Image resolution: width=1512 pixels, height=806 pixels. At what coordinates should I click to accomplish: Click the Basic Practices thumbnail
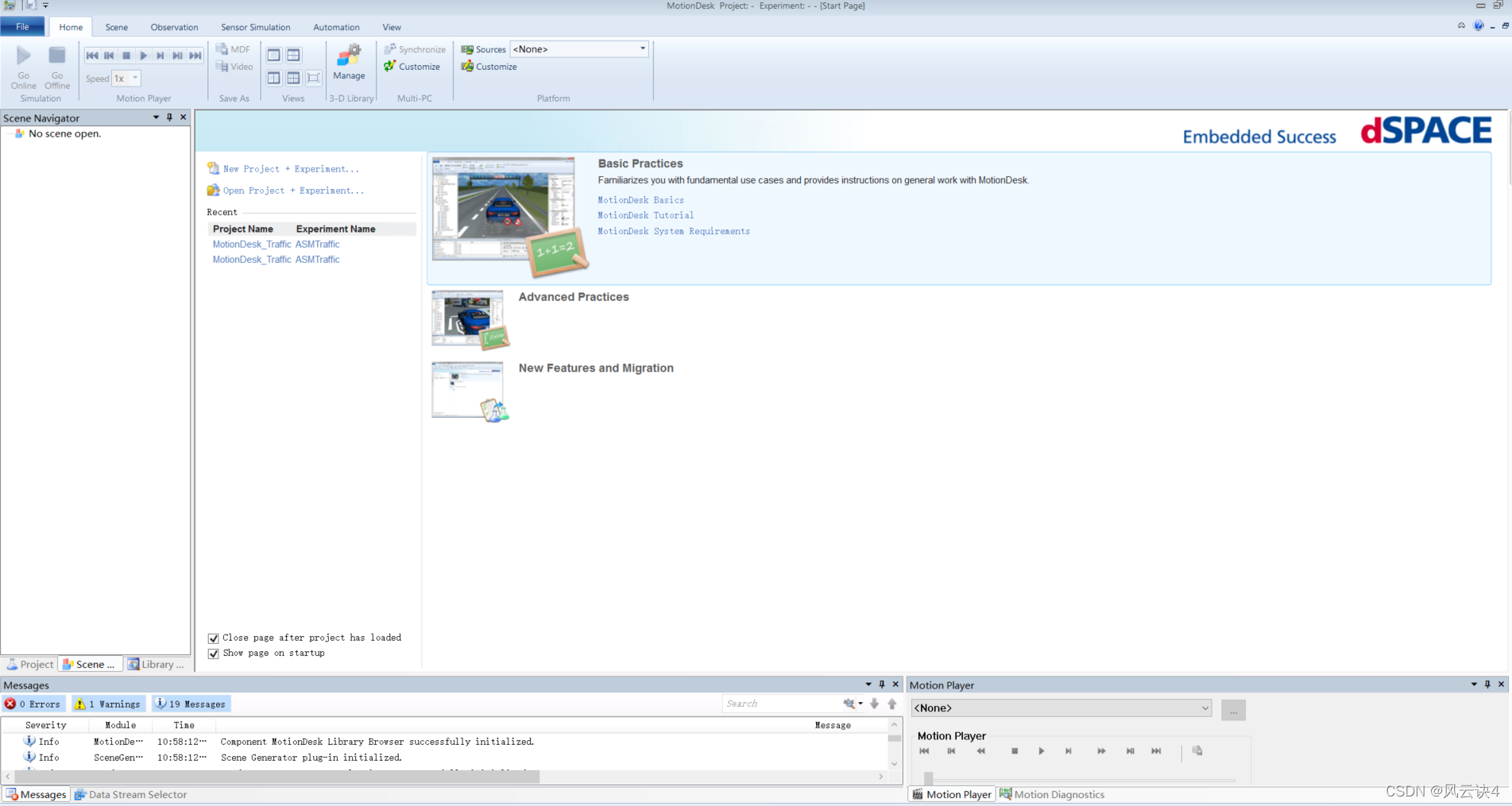(x=509, y=217)
